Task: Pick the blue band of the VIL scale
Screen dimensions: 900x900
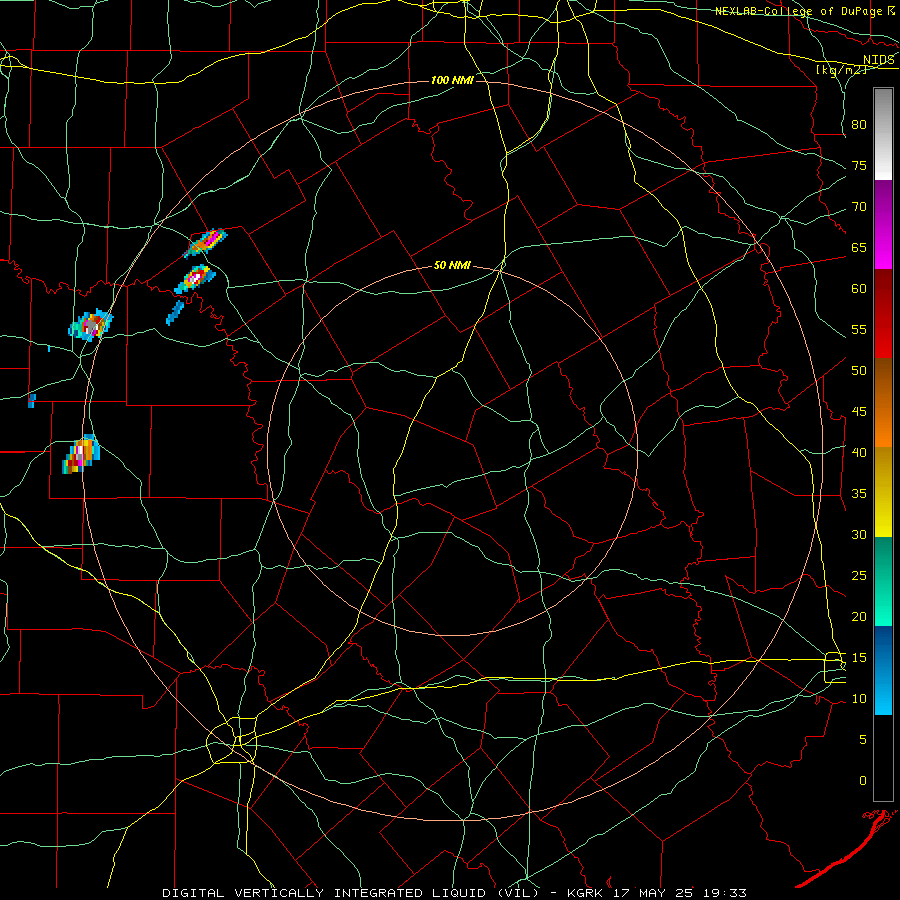Action: pyautogui.click(x=883, y=670)
